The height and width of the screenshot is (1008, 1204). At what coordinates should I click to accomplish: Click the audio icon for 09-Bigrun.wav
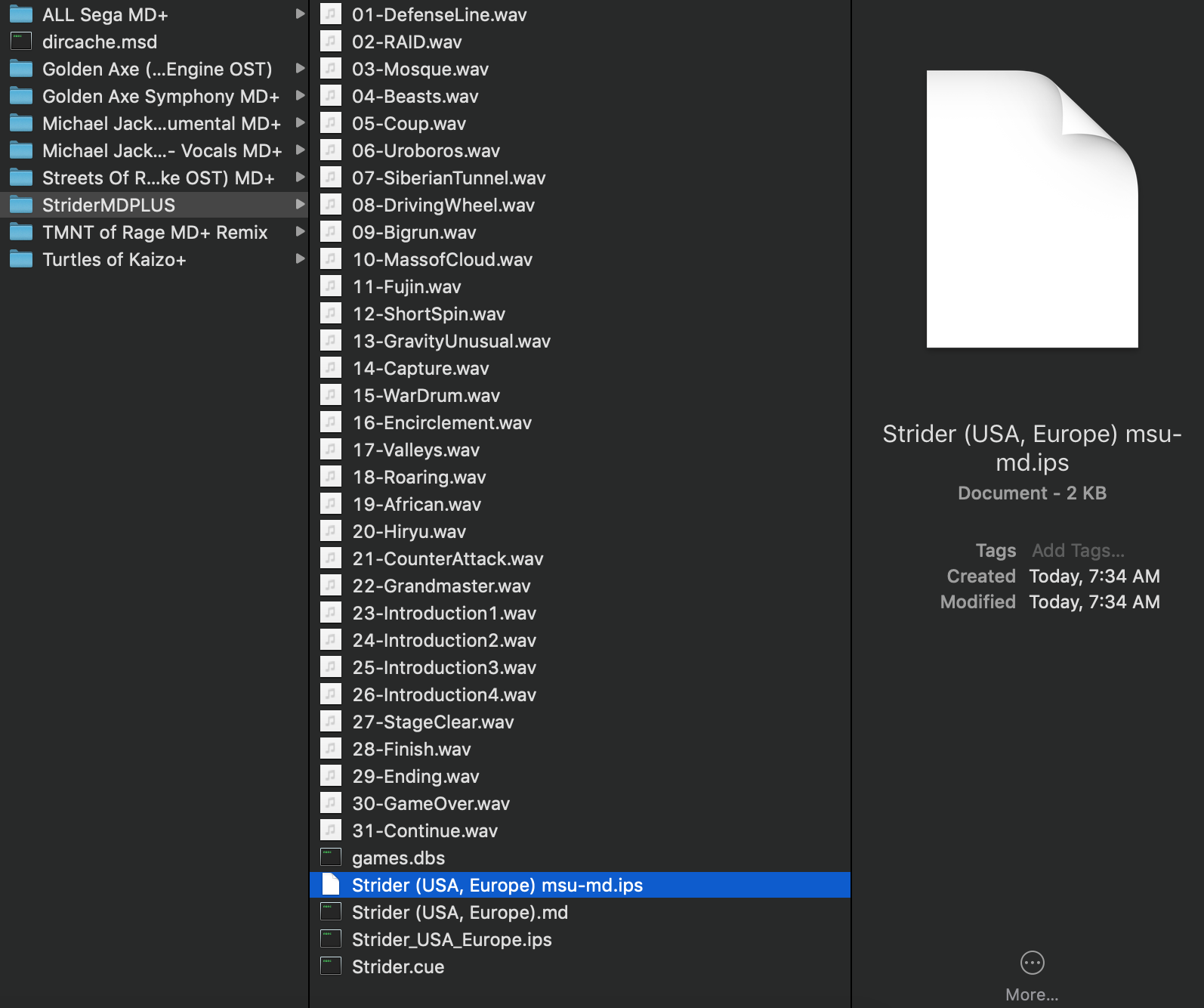point(331,232)
